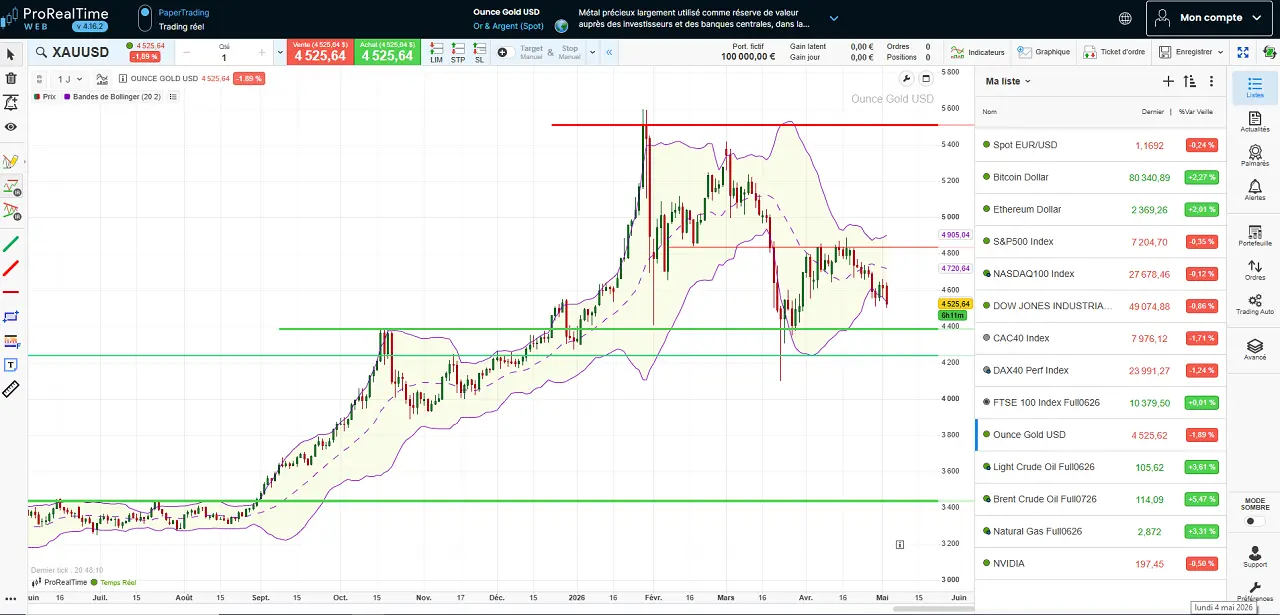Screen dimensions: 1280x615
Task: Select the cursor pointer tool
Action: pos(11,54)
